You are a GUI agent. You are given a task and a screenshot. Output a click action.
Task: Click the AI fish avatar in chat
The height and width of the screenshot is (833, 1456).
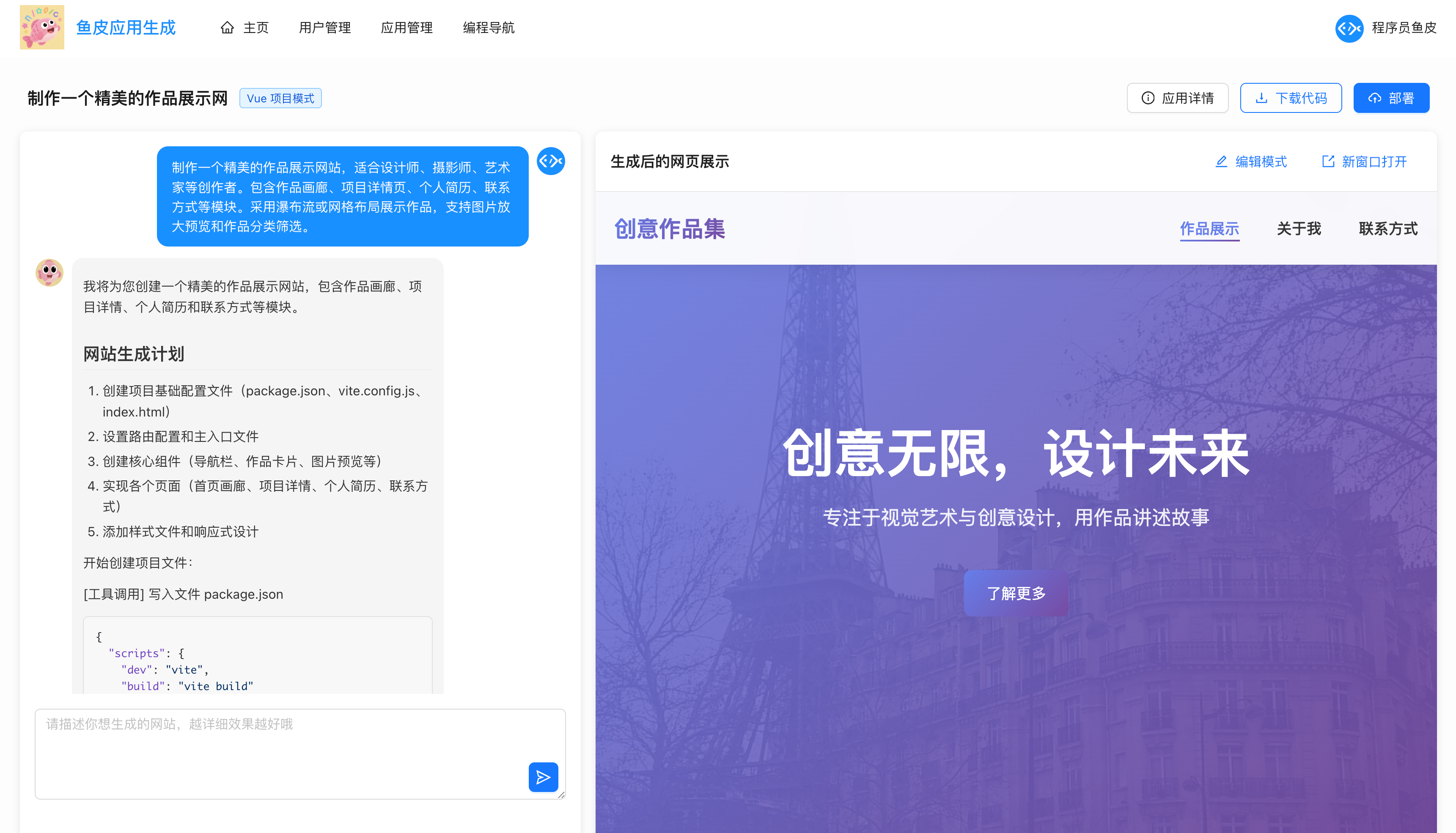click(x=49, y=272)
